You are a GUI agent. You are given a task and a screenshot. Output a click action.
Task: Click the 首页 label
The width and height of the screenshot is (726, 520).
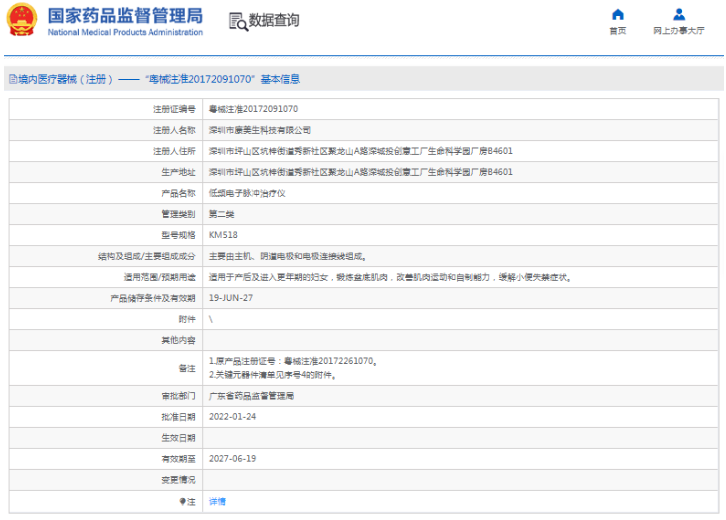tap(618, 31)
